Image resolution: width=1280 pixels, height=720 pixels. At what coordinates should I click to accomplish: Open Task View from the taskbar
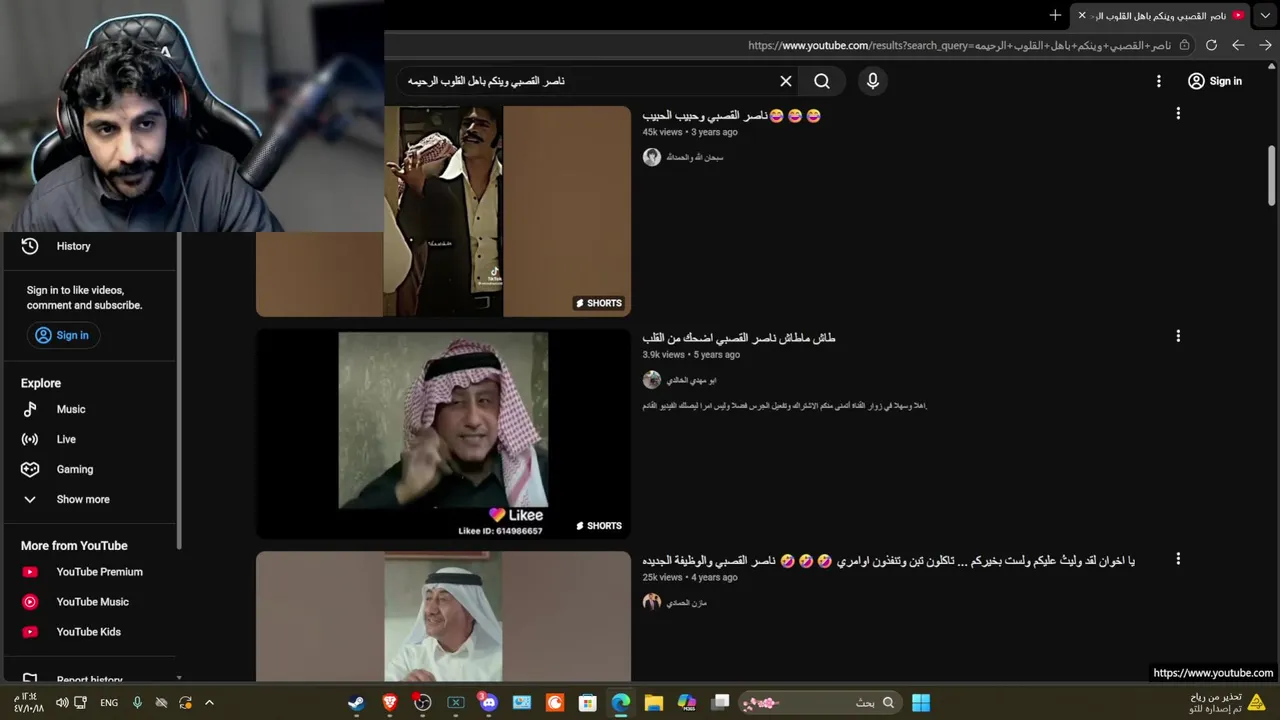click(x=720, y=702)
